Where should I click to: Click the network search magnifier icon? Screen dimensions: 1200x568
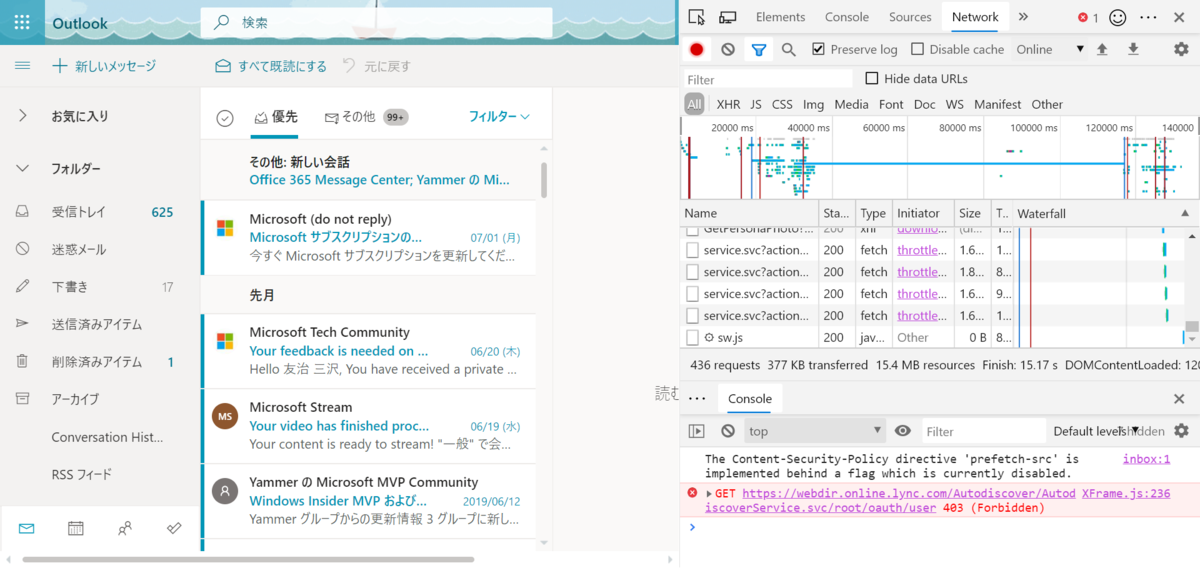[x=789, y=49]
